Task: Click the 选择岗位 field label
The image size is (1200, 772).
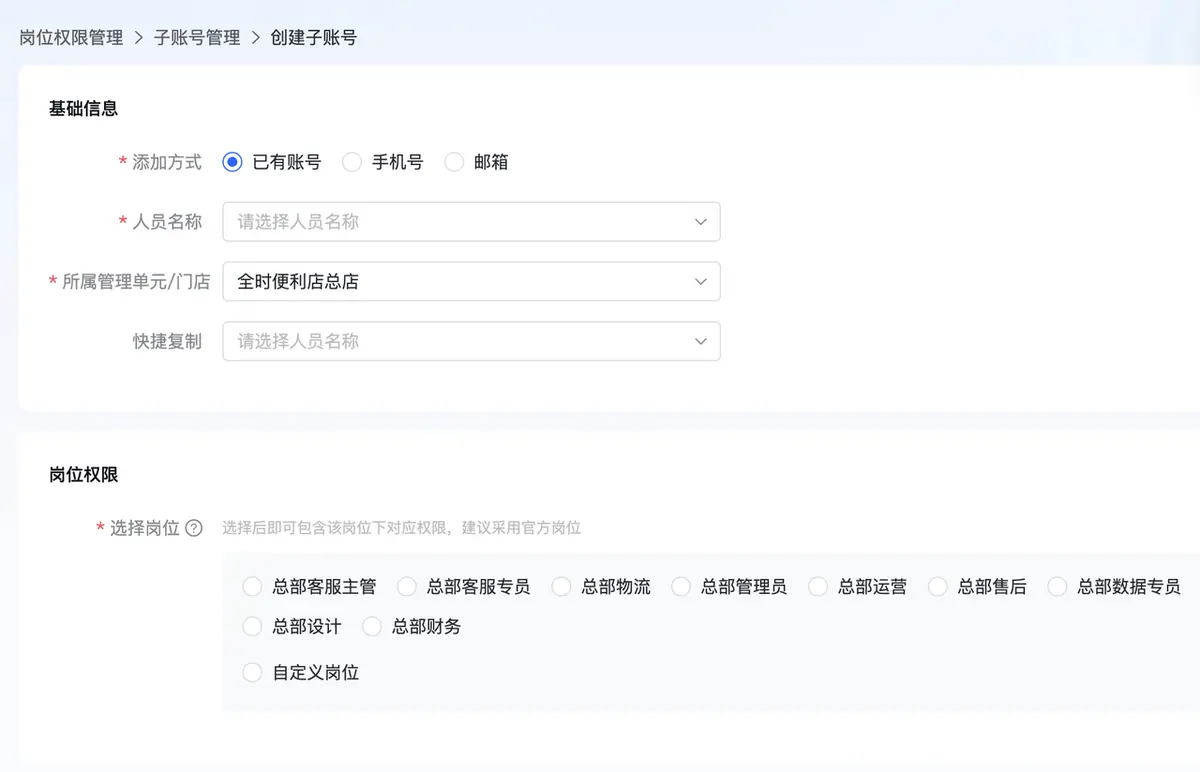Action: coord(145,528)
